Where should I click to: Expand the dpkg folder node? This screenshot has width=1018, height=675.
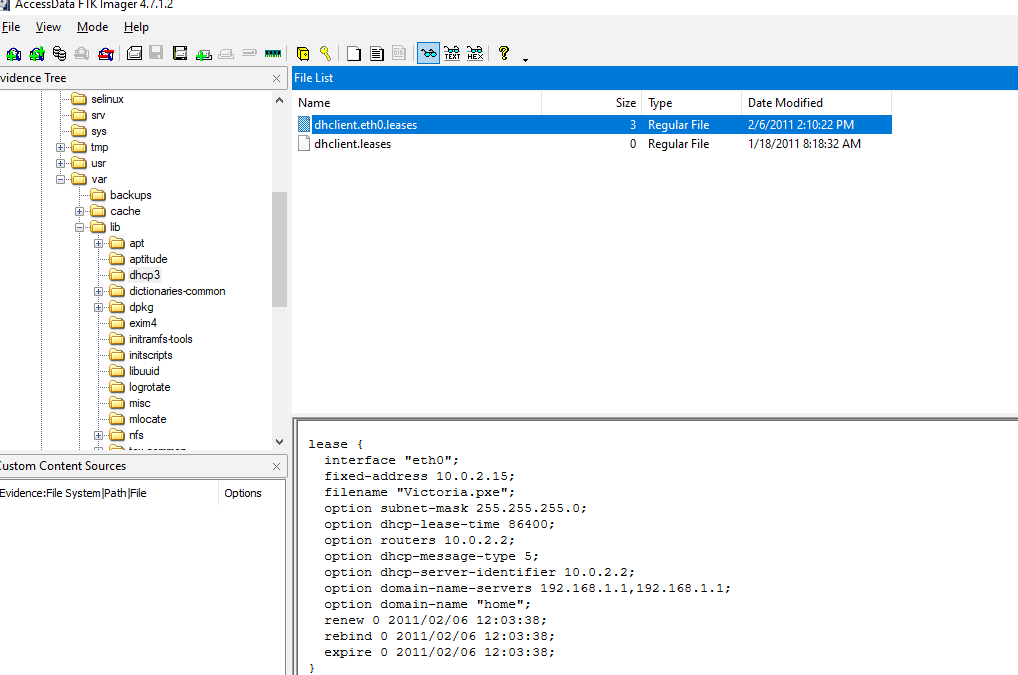click(x=99, y=307)
